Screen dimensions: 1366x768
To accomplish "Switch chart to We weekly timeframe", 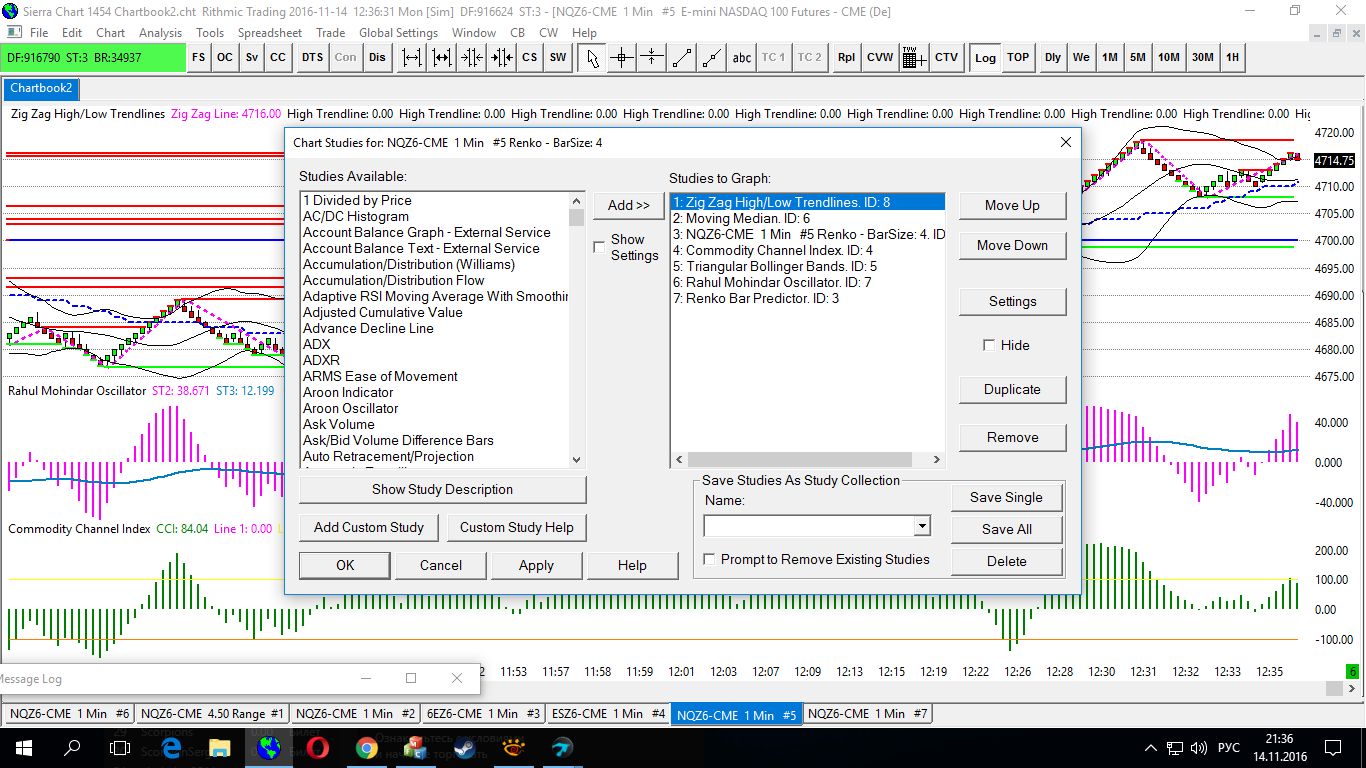I will (1081, 57).
